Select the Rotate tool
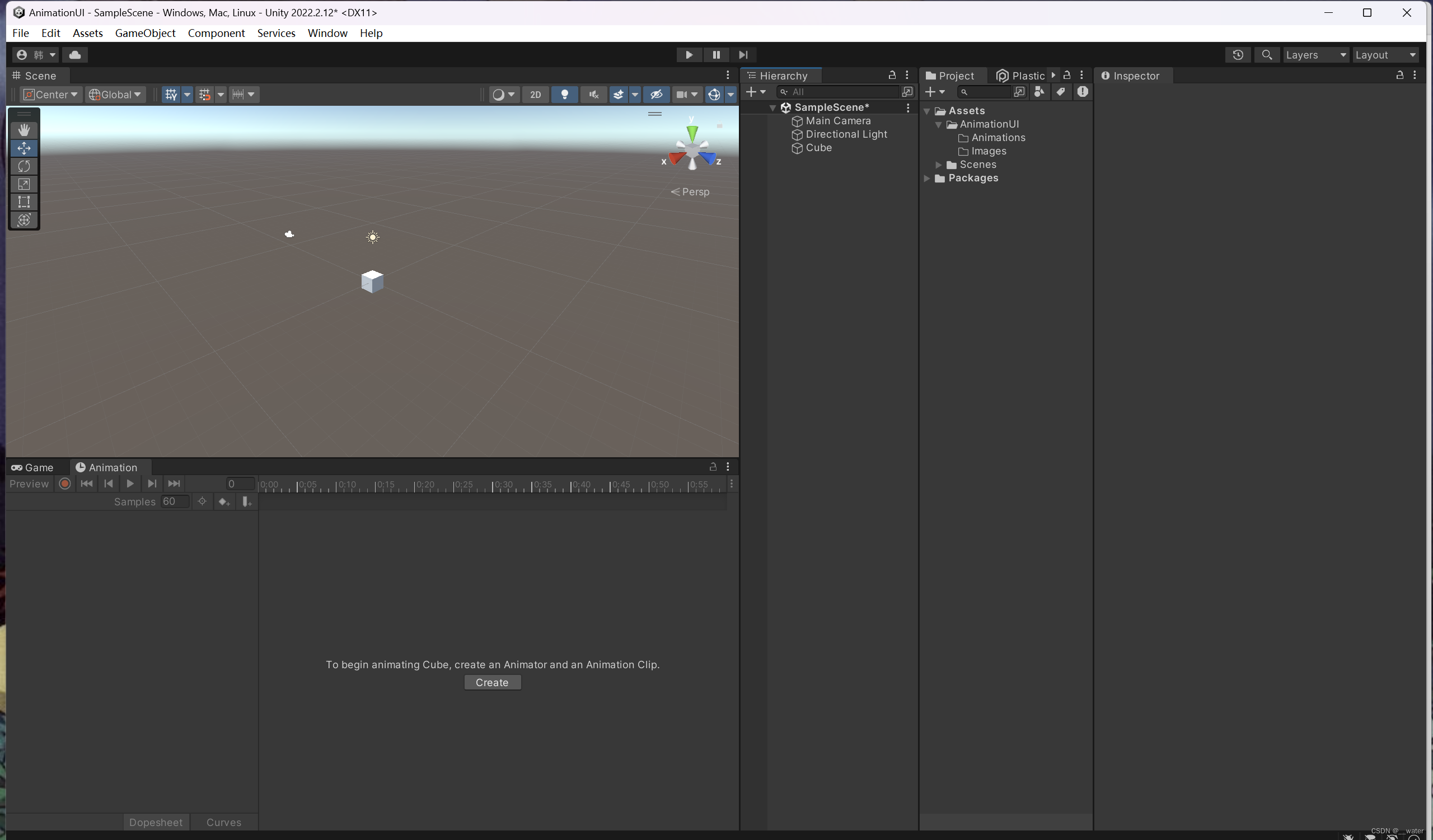Viewport: 1433px width, 840px height. [24, 166]
